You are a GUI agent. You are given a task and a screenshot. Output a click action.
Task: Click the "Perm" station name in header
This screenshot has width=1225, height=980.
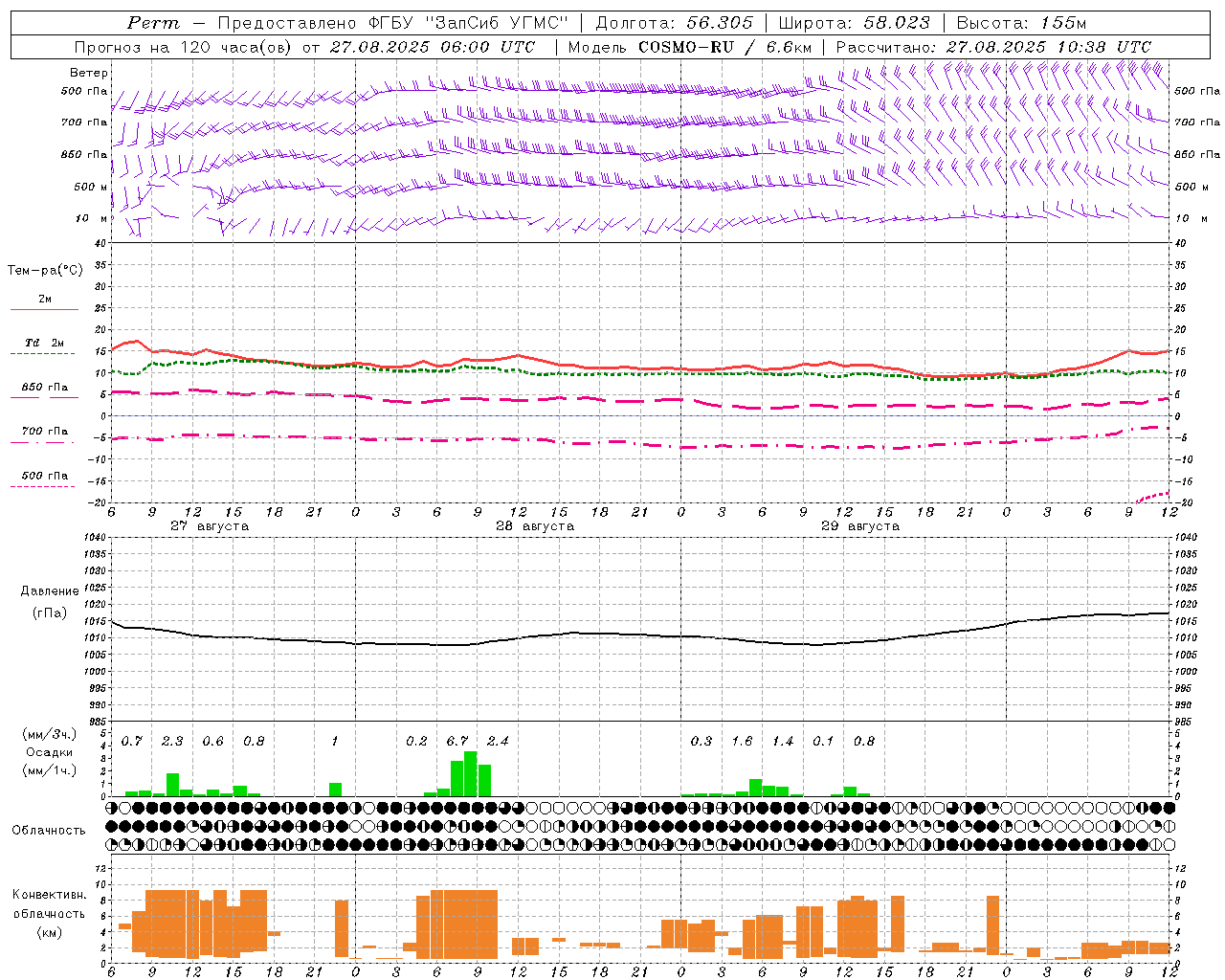pos(153,23)
